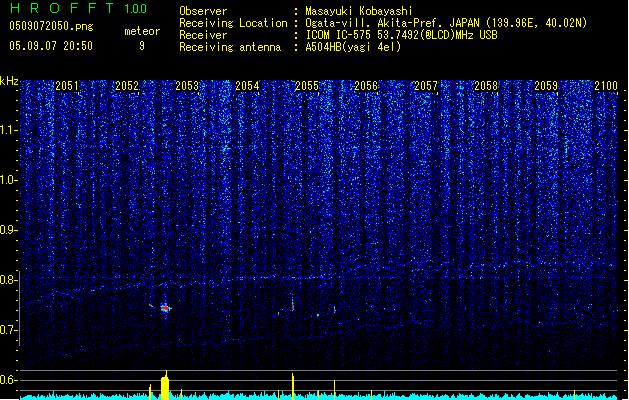The width and height of the screenshot is (629, 400).
Task: Select the file name 0509072050.png
Action: (51, 26)
